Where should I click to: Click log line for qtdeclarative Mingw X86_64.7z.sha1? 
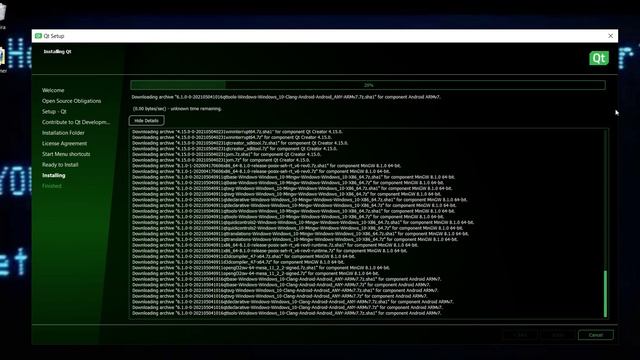(x=300, y=200)
